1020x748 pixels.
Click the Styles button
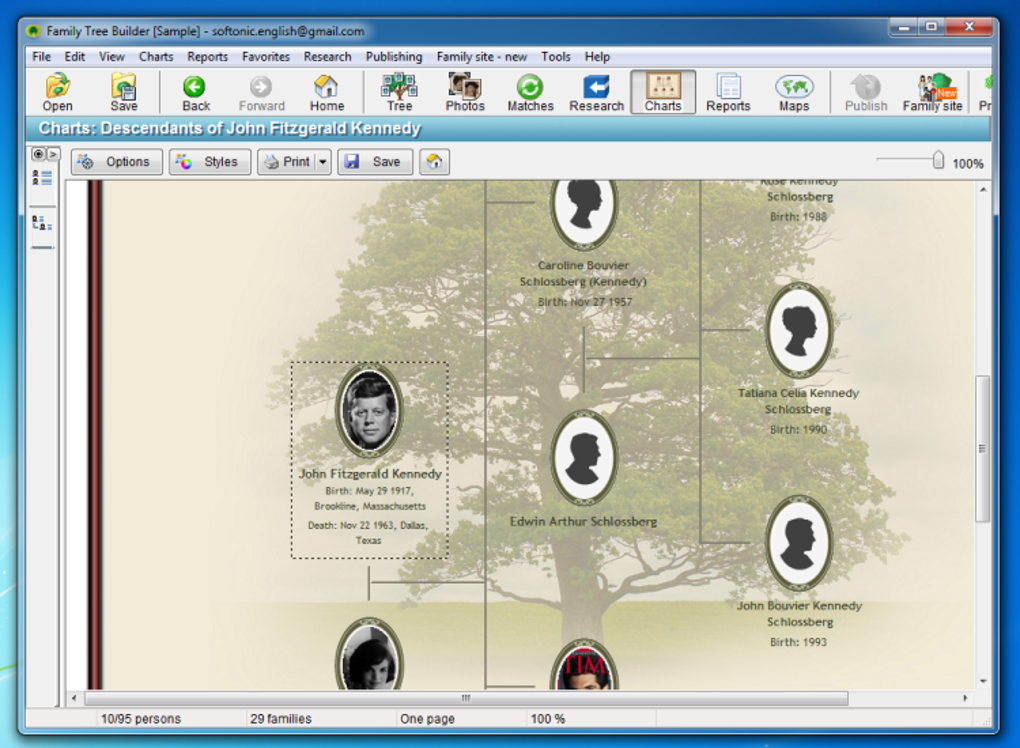pos(209,161)
